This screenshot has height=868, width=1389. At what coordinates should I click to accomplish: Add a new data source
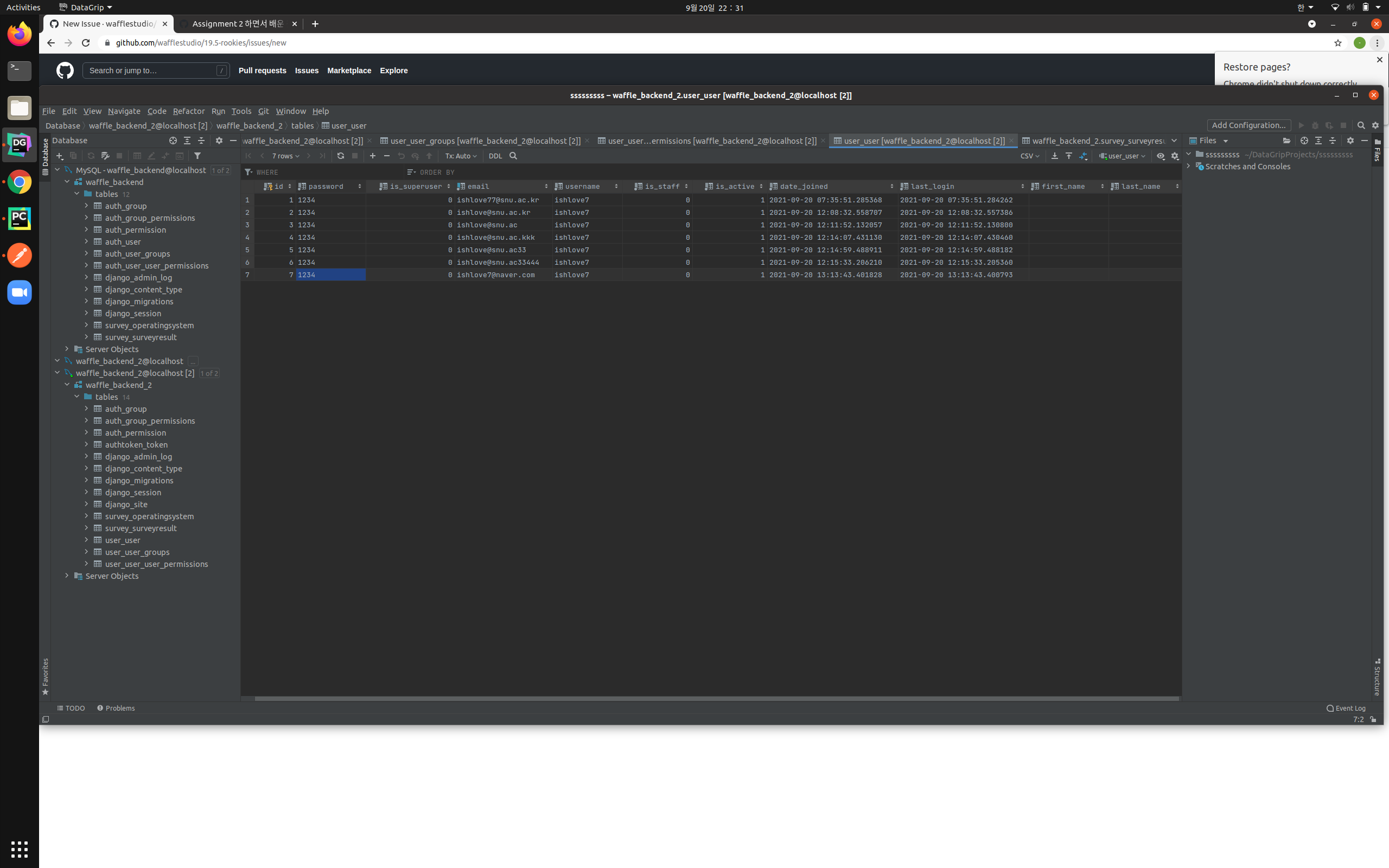(x=59, y=156)
